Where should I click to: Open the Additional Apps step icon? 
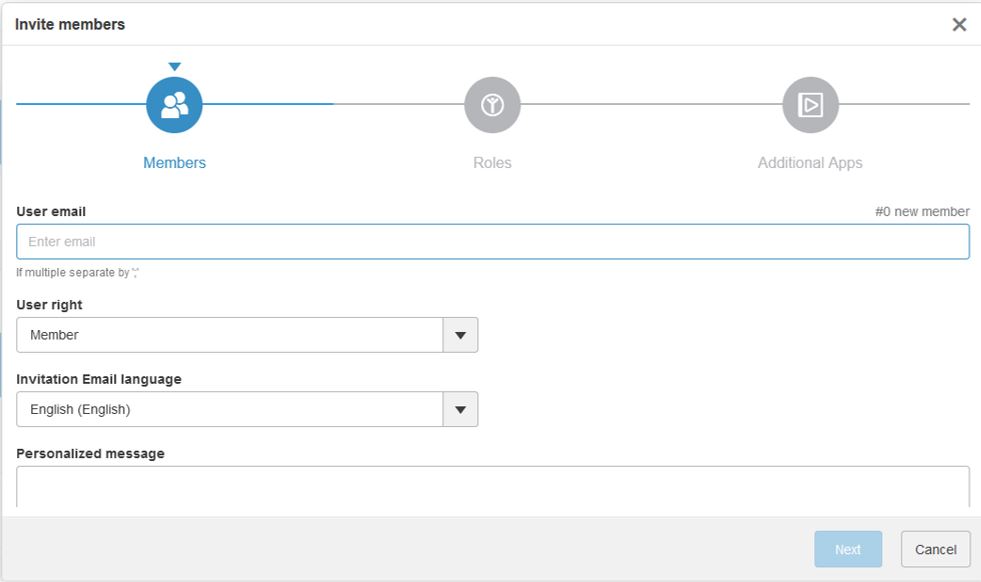[x=810, y=105]
